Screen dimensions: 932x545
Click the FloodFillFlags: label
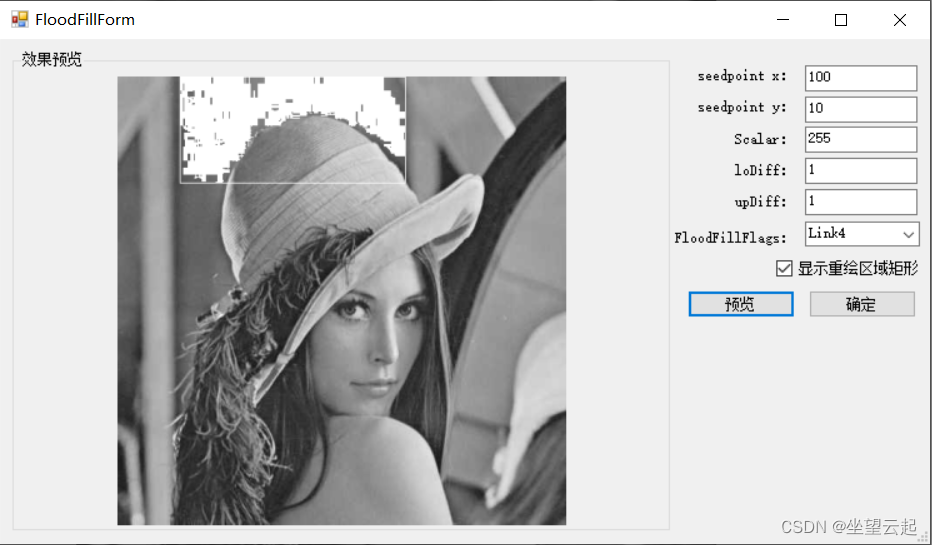[730, 238]
